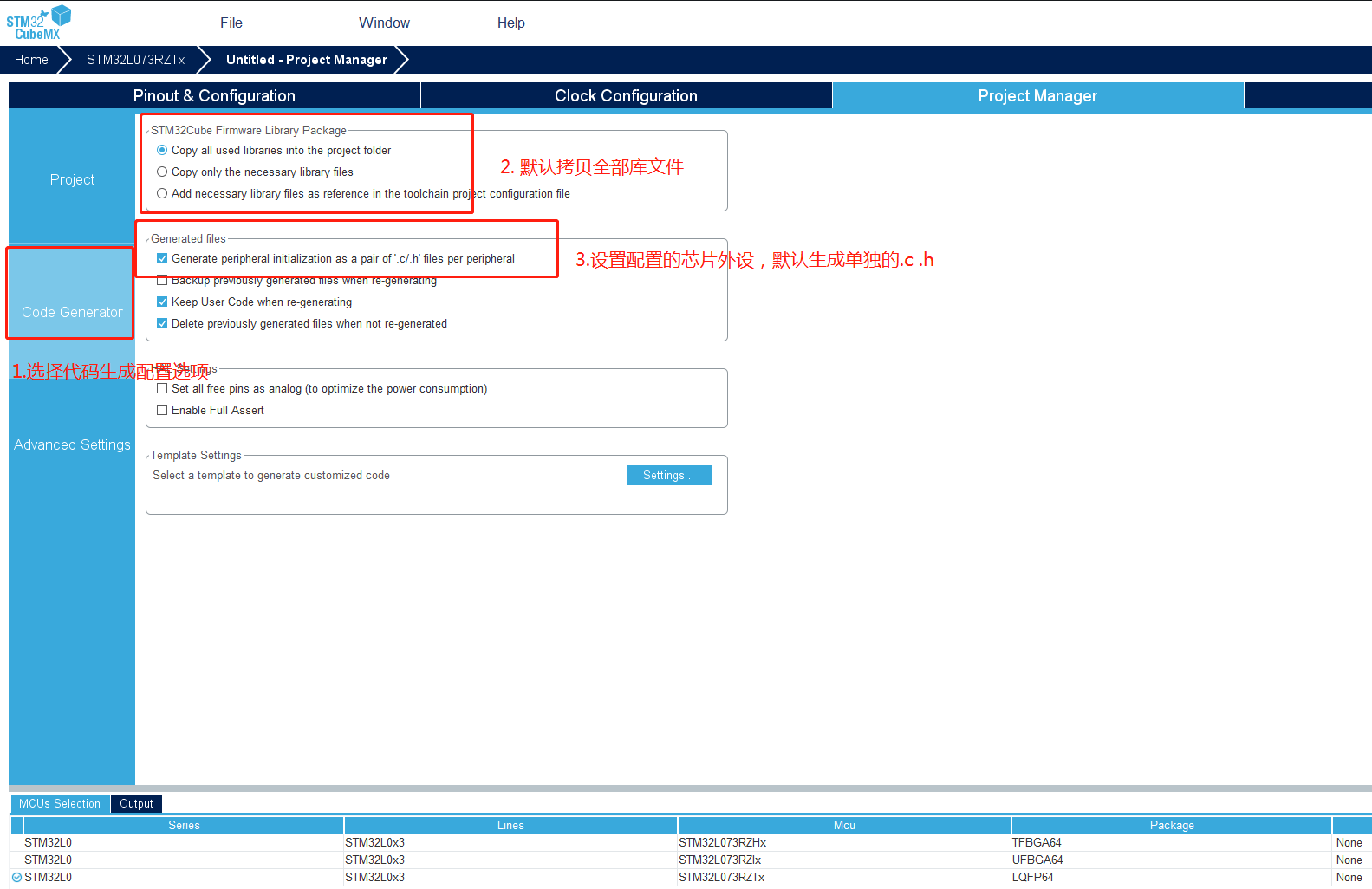The width and height of the screenshot is (1372, 889).
Task: Go to Home in breadcrumb
Action: (x=31, y=60)
